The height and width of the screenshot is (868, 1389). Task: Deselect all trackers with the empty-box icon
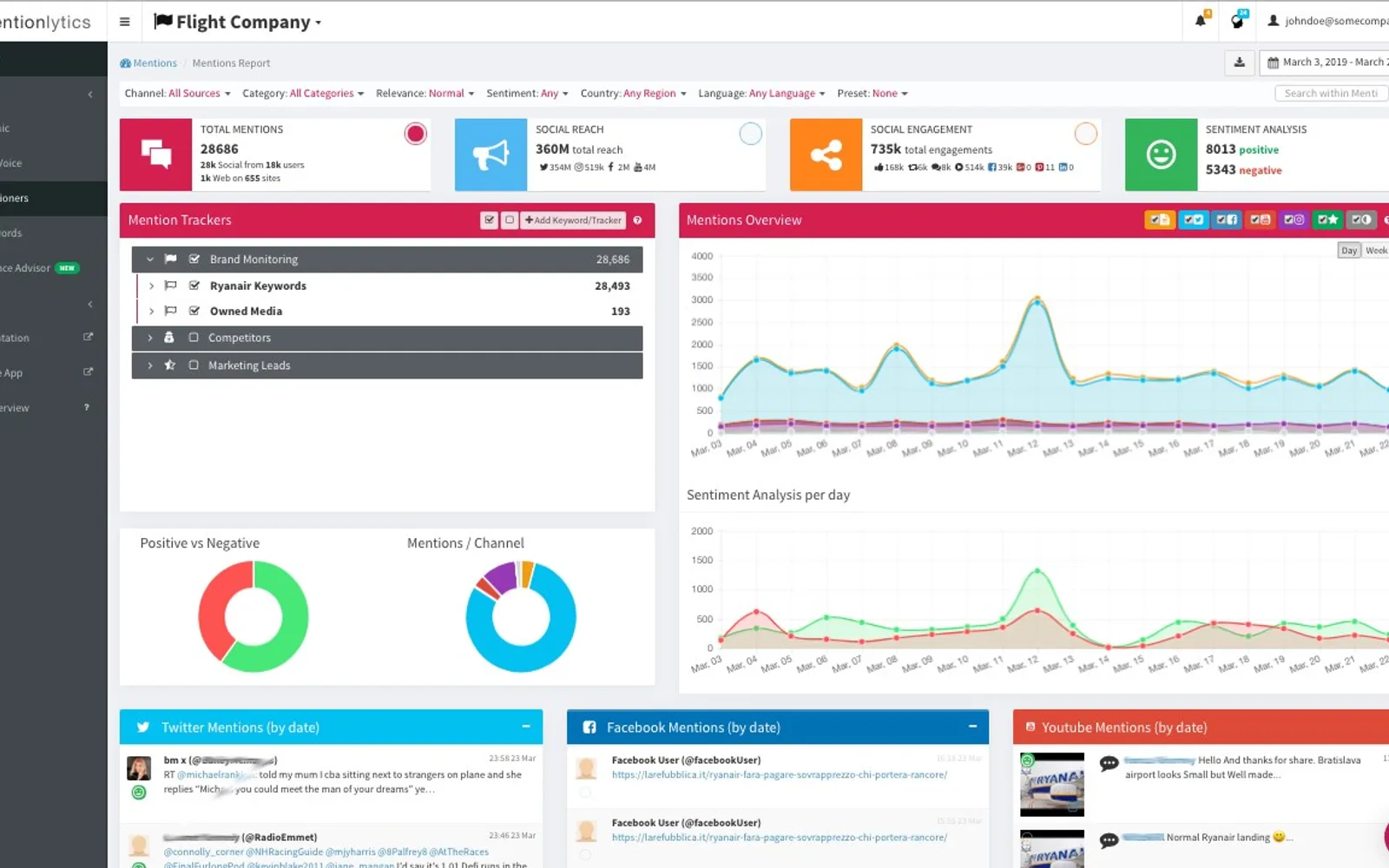[x=510, y=220]
